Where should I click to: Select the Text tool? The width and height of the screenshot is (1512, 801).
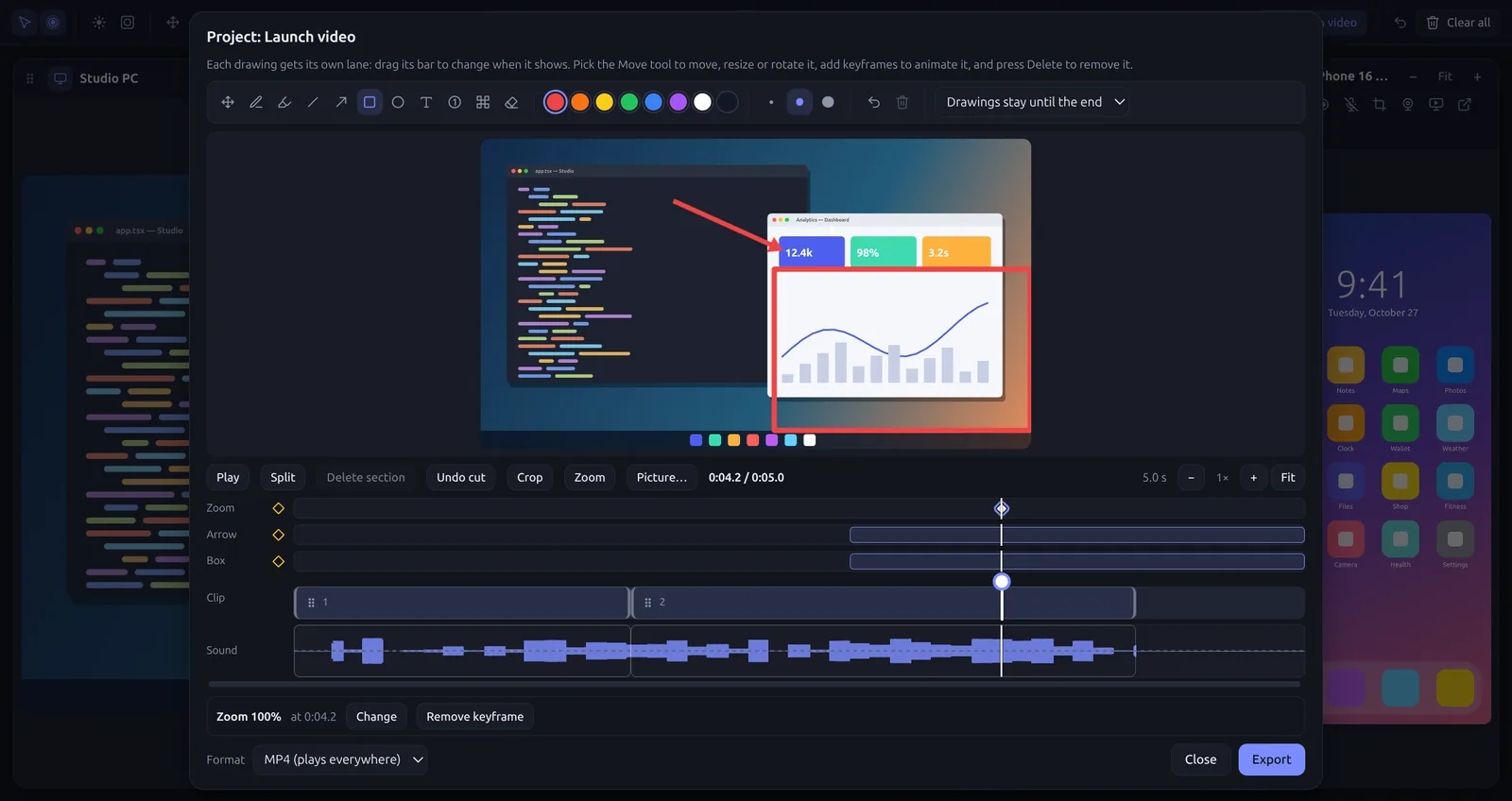tap(426, 102)
